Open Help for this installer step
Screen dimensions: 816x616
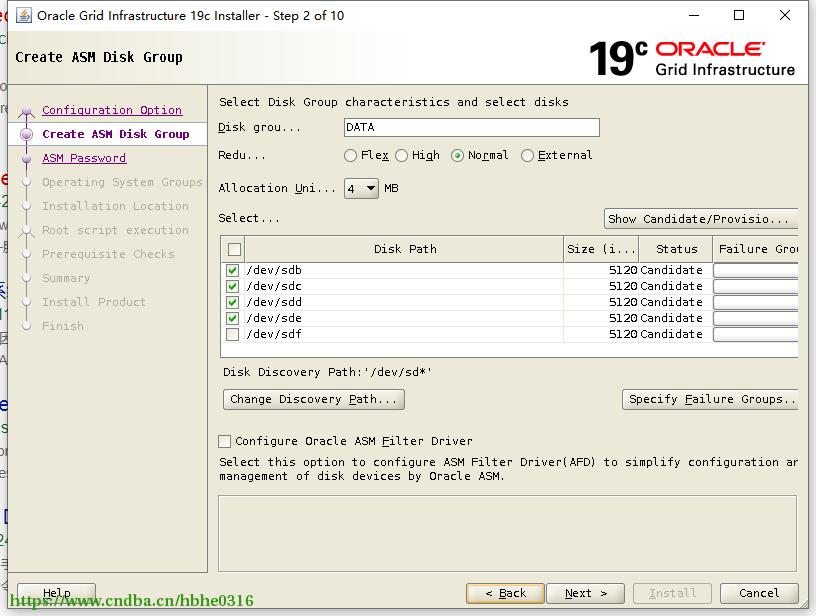coord(56,593)
